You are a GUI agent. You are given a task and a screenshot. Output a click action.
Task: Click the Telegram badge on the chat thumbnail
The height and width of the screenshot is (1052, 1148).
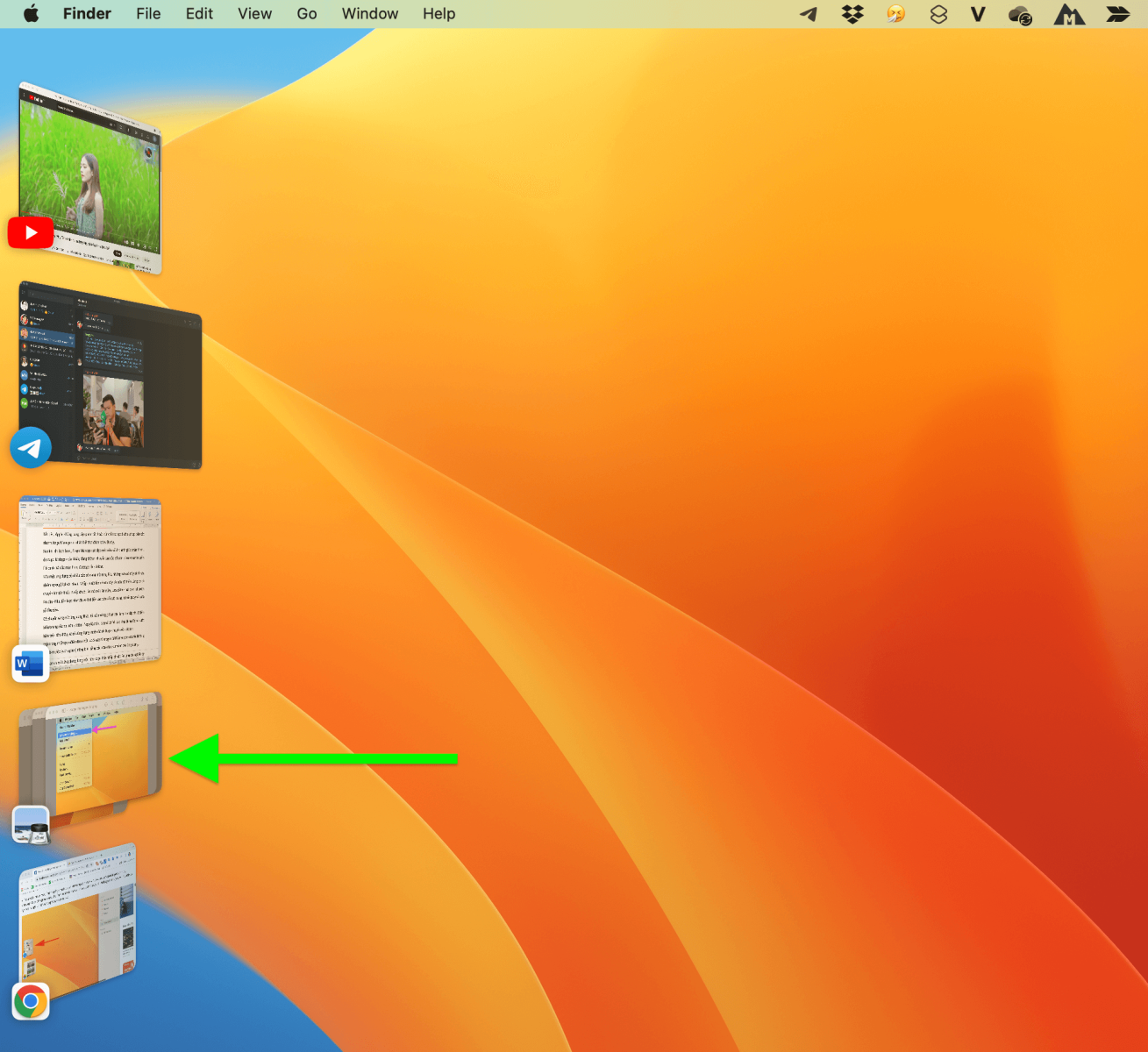point(31,447)
